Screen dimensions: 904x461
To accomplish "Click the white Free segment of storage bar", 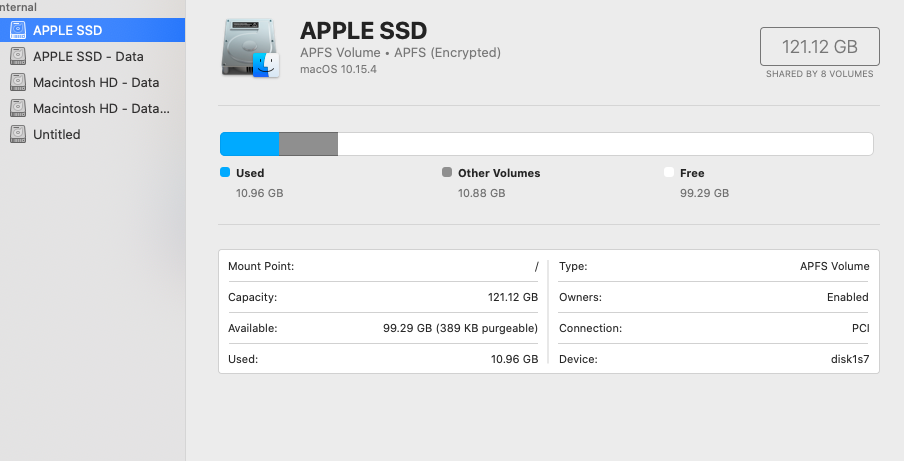I will tap(605, 144).
